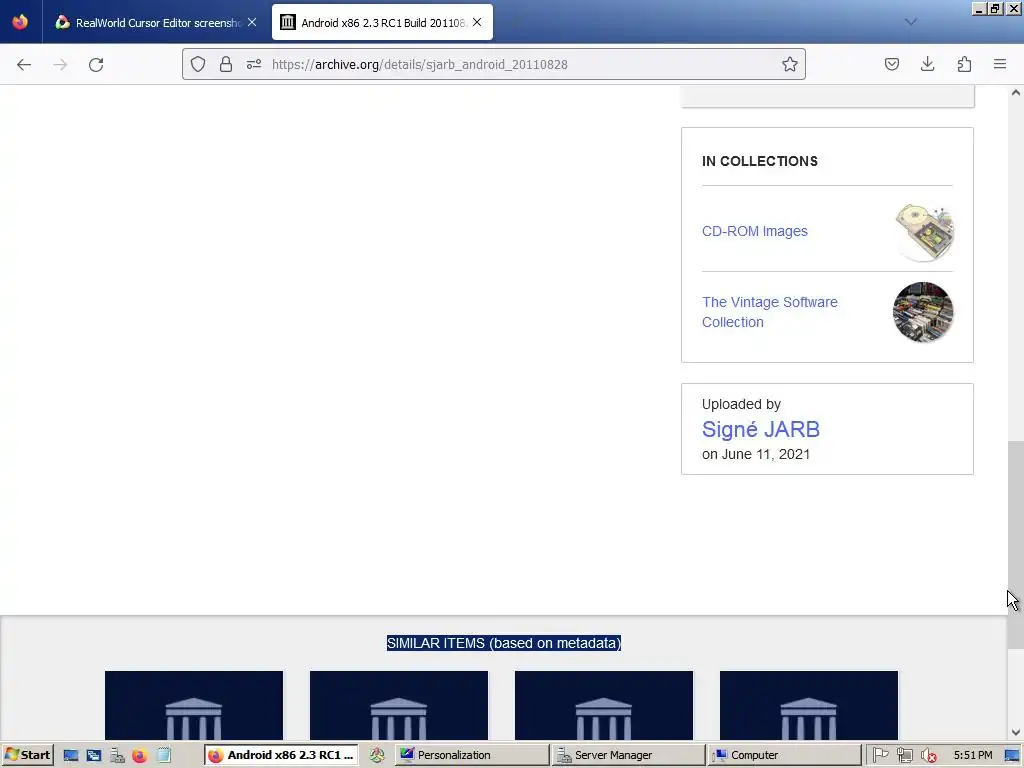This screenshot has height=768, width=1024.
Task: Click the network tray icon
Action: pos(904,756)
